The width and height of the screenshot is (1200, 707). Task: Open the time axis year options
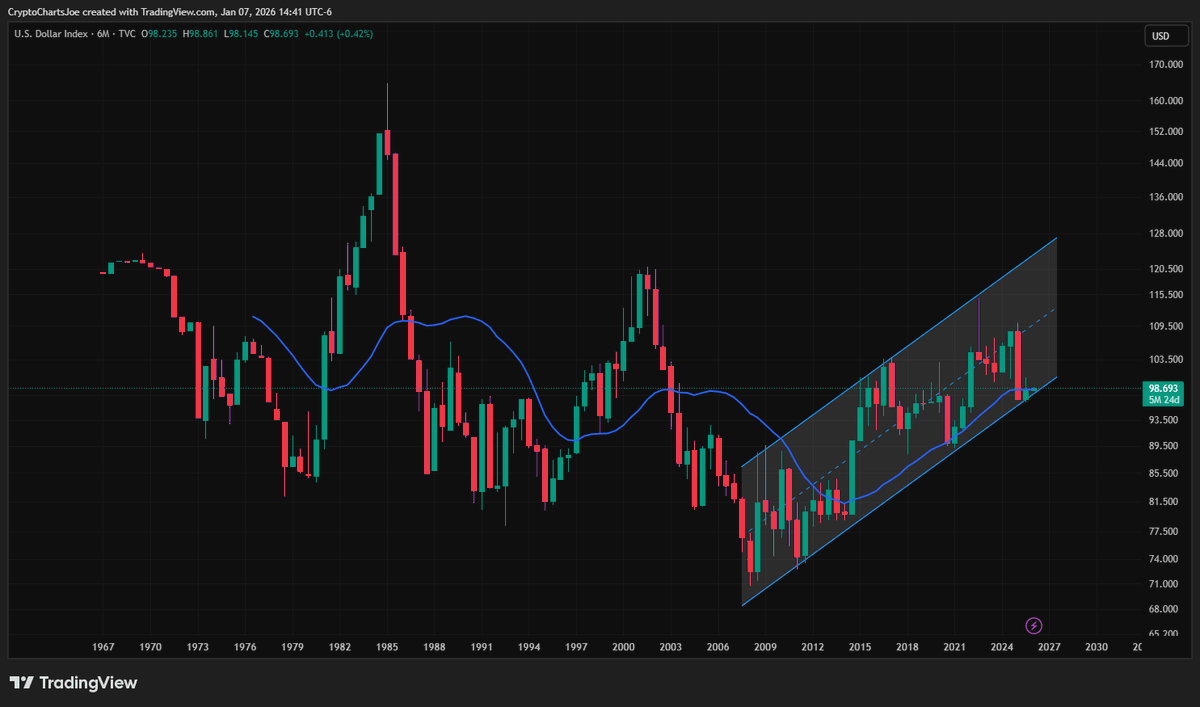pos(600,647)
